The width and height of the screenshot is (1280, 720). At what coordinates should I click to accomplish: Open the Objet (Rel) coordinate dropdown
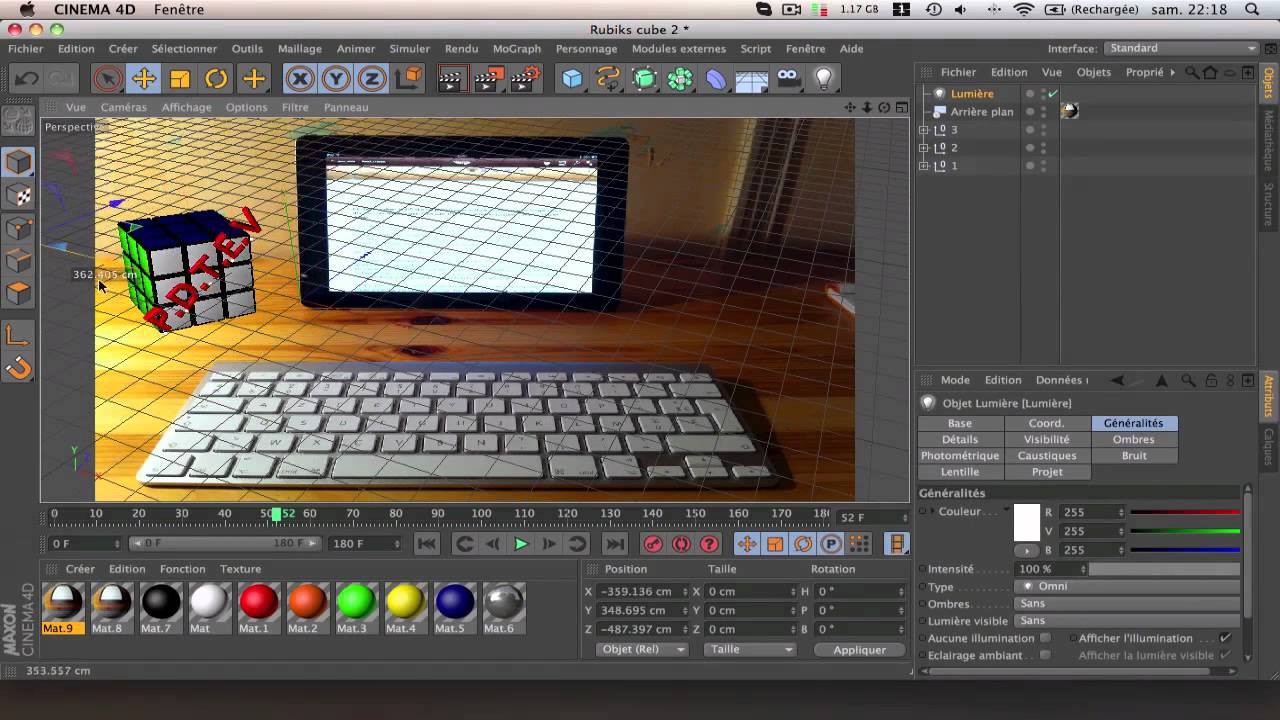pyautogui.click(x=642, y=649)
